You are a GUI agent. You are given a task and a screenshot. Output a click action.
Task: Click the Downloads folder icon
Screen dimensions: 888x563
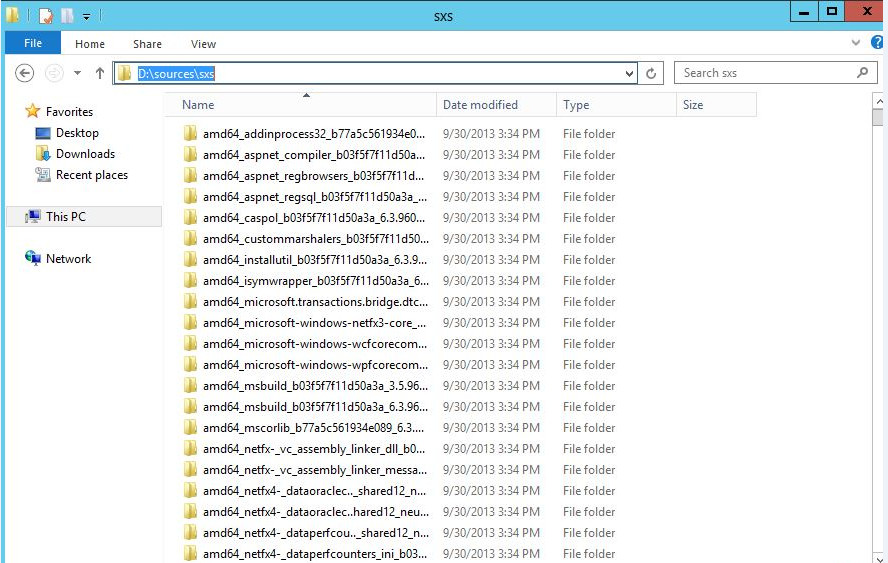click(43, 153)
